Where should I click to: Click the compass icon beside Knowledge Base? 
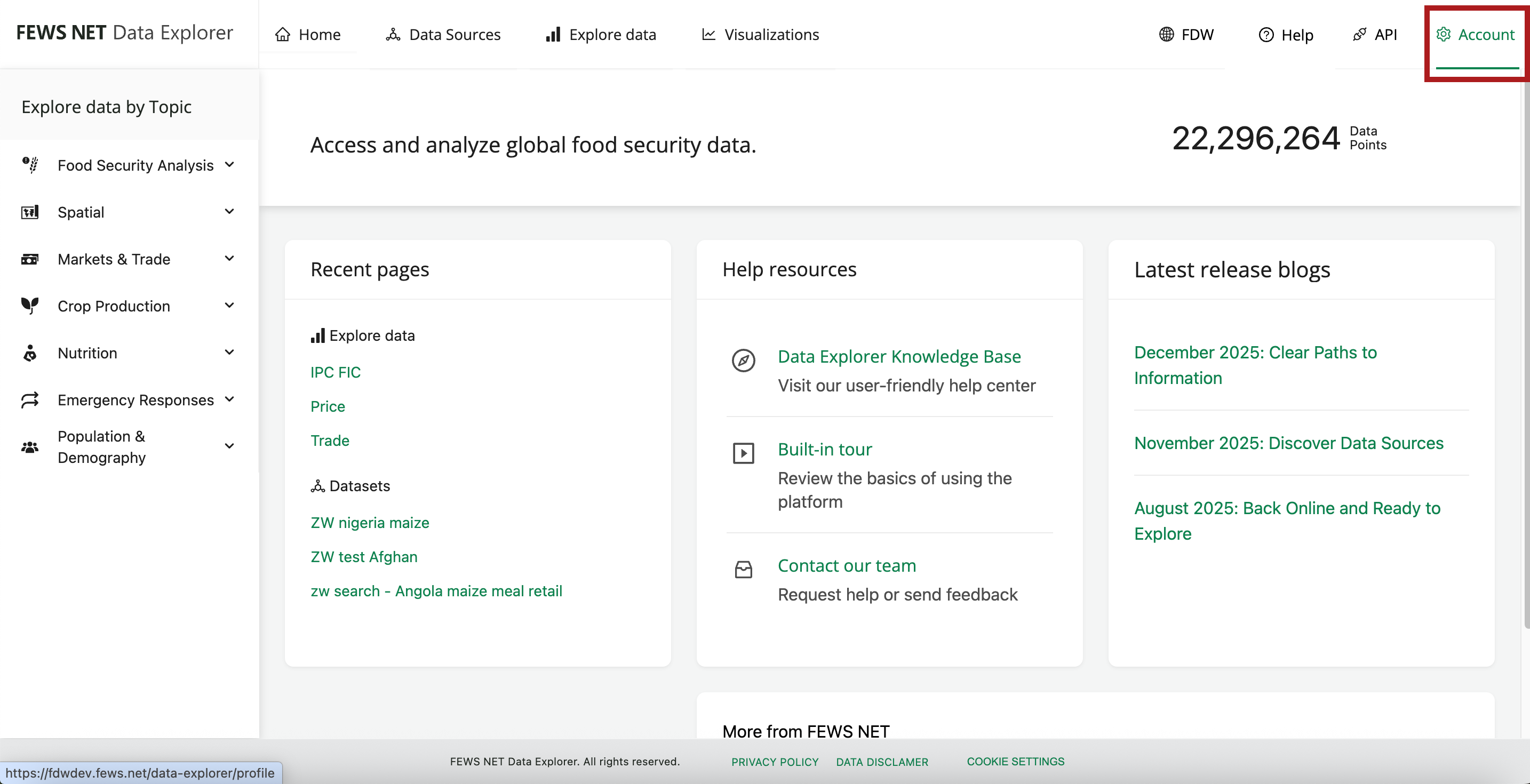(x=743, y=360)
